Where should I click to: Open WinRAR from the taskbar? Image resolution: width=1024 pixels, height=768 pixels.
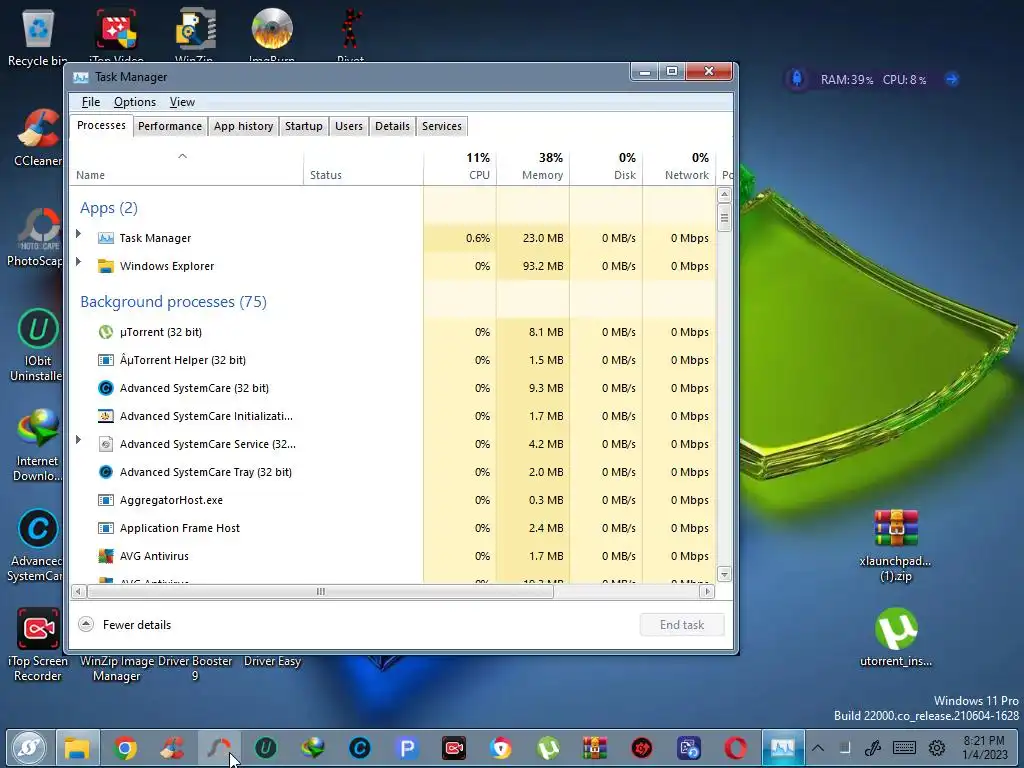click(x=595, y=748)
